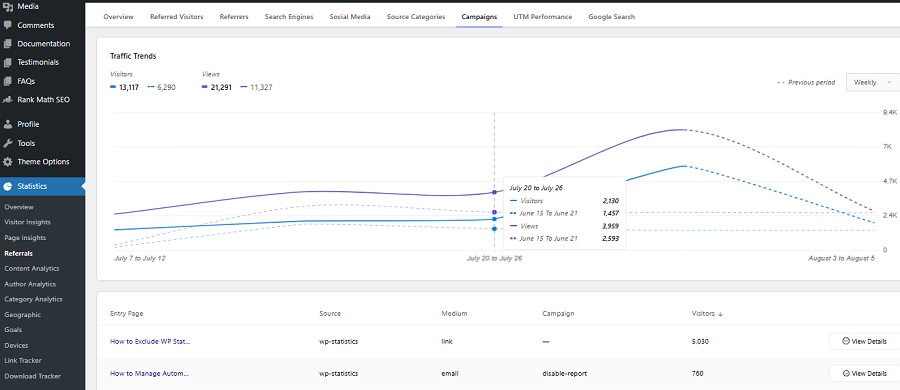Click the Traffic Trends heading
Image resolution: width=900 pixels, height=390 pixels.
133,56
